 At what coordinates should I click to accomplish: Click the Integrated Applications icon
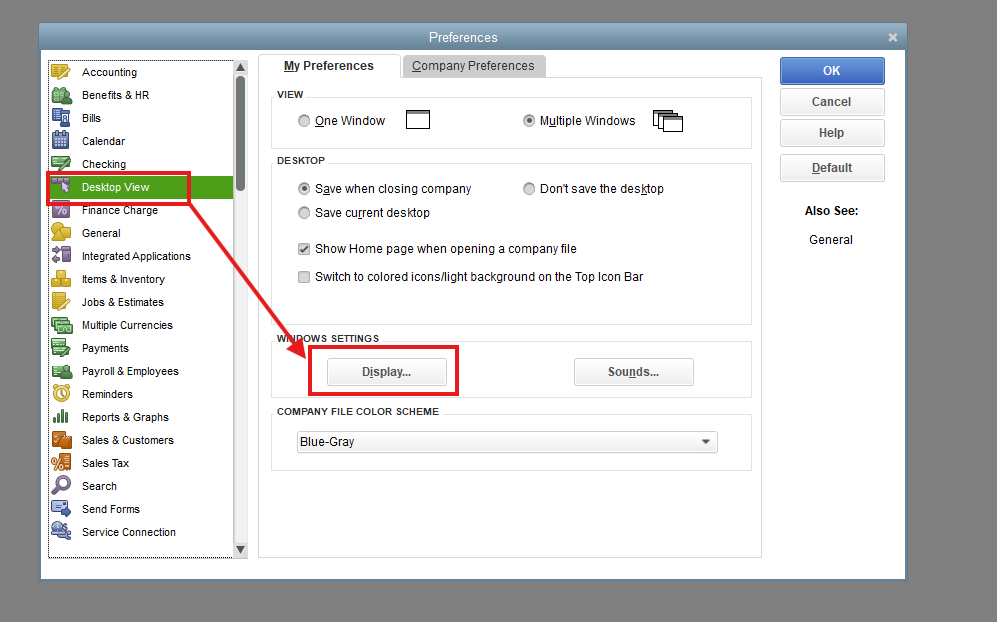point(61,256)
